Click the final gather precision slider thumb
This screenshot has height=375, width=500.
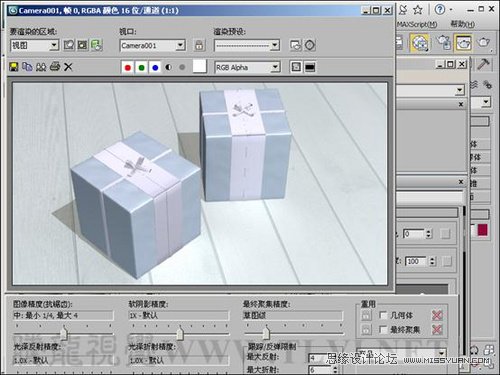(266, 333)
